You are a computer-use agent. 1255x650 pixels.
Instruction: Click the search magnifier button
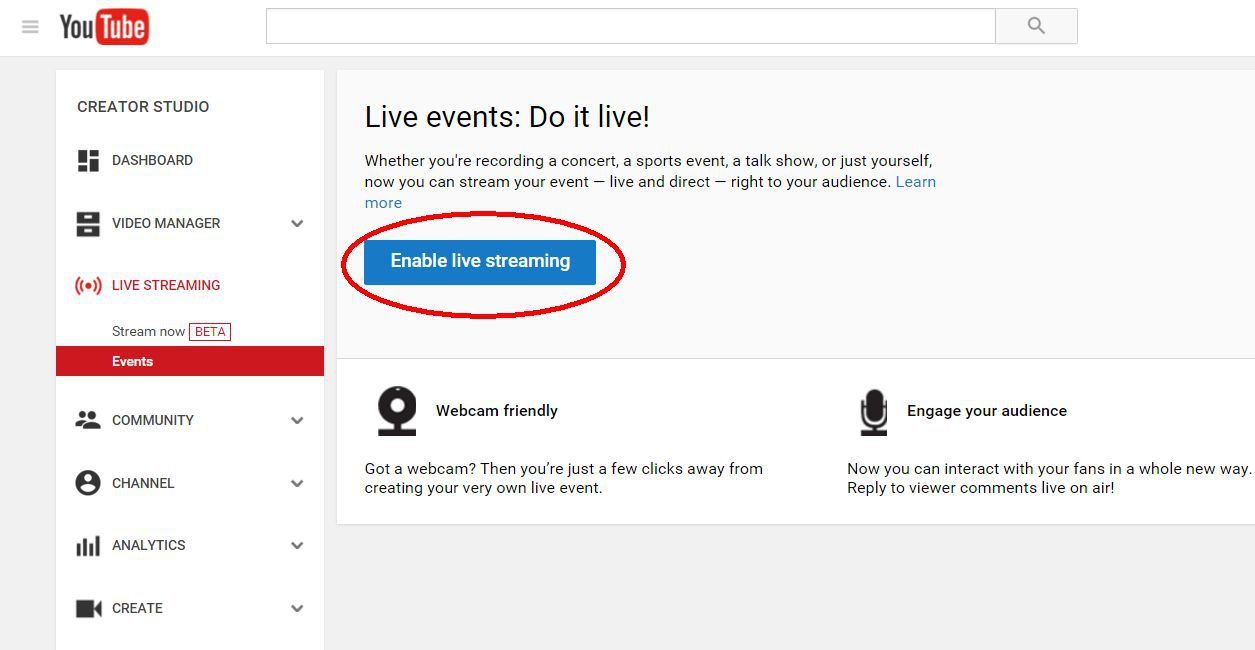pos(1035,26)
